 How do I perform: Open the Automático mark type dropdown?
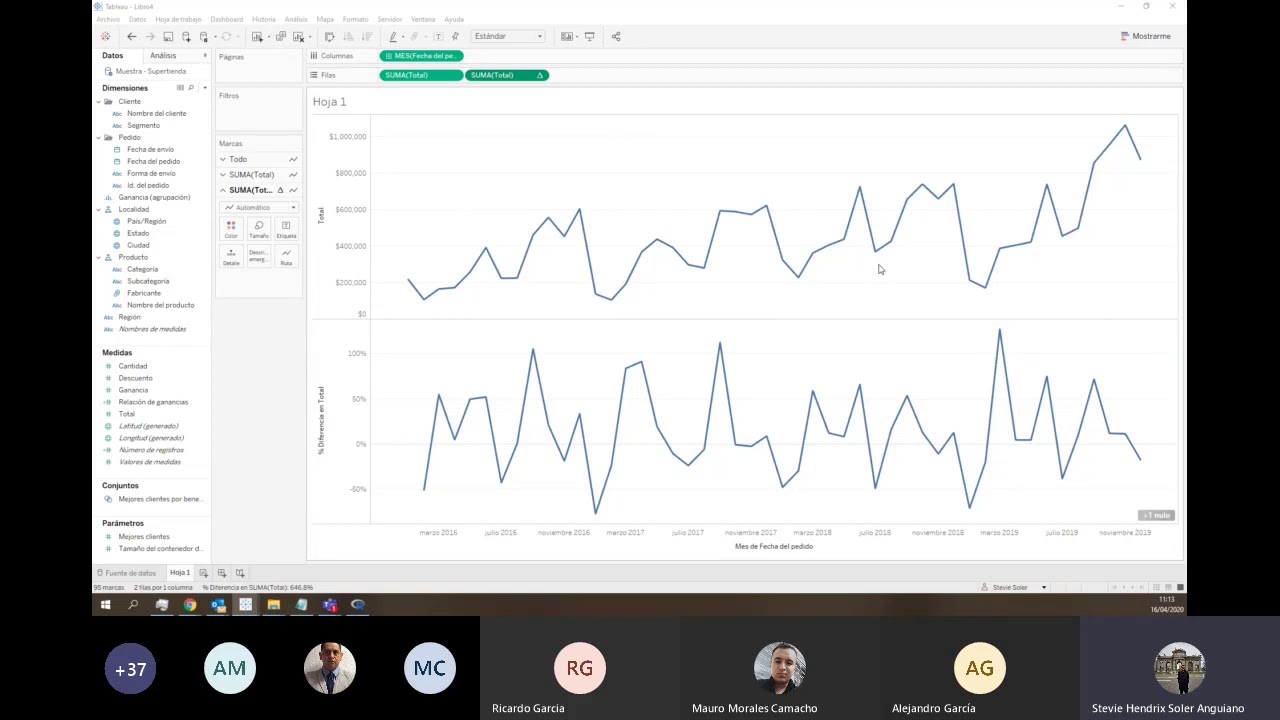point(259,207)
